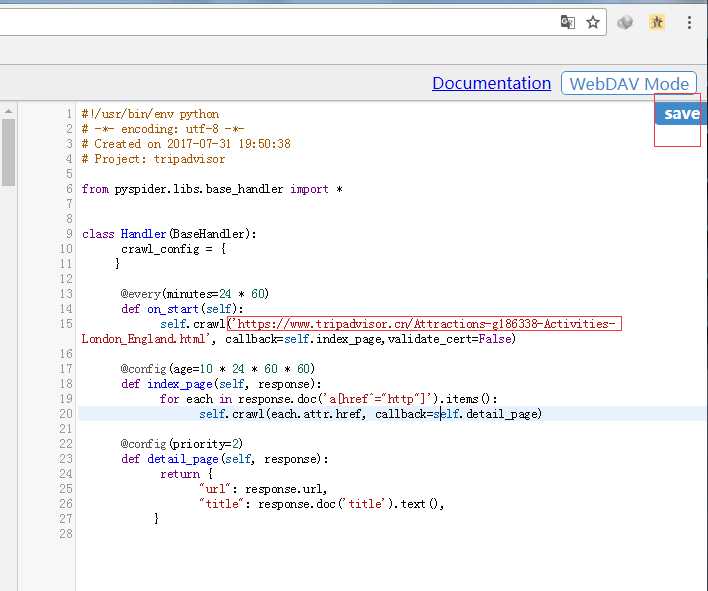Click line number 28 in the gutter
Screen dimensions: 708x591
(x=65, y=534)
